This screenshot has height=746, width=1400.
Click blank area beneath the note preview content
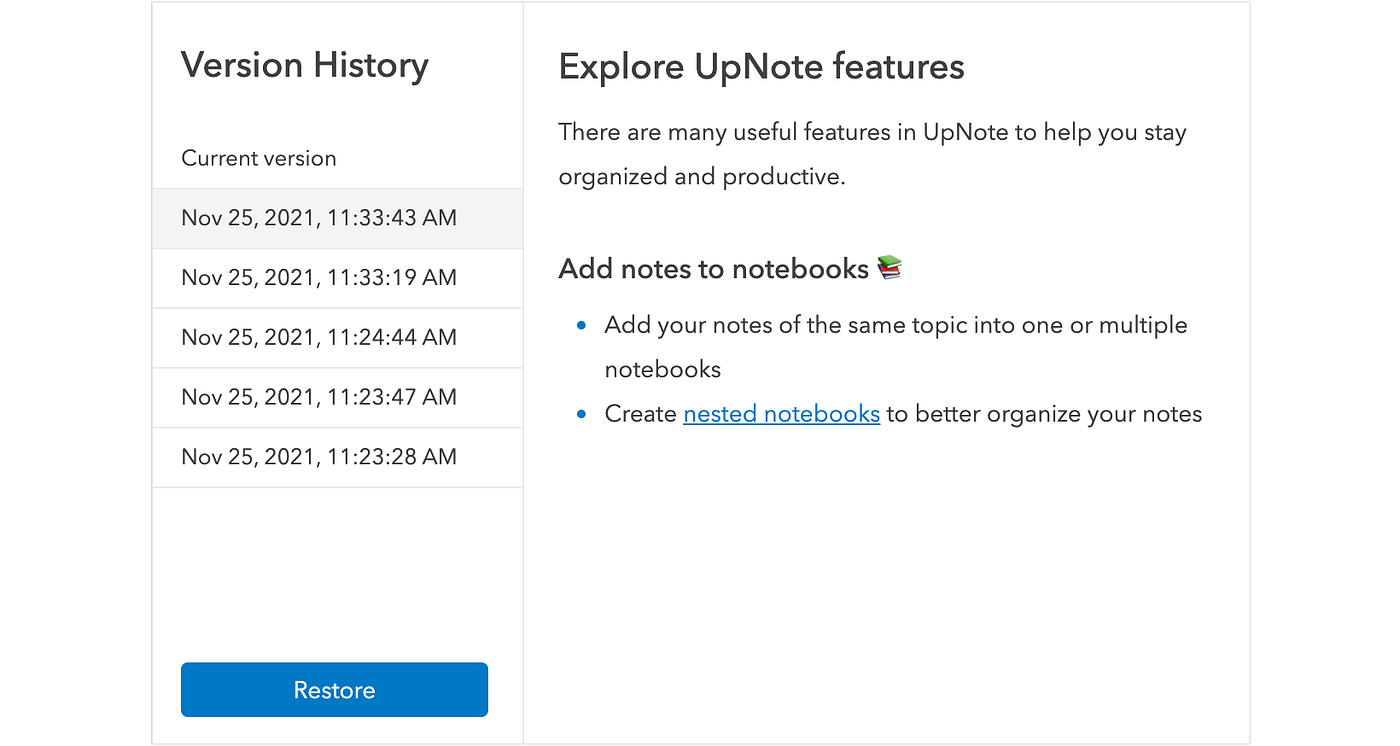[886, 580]
